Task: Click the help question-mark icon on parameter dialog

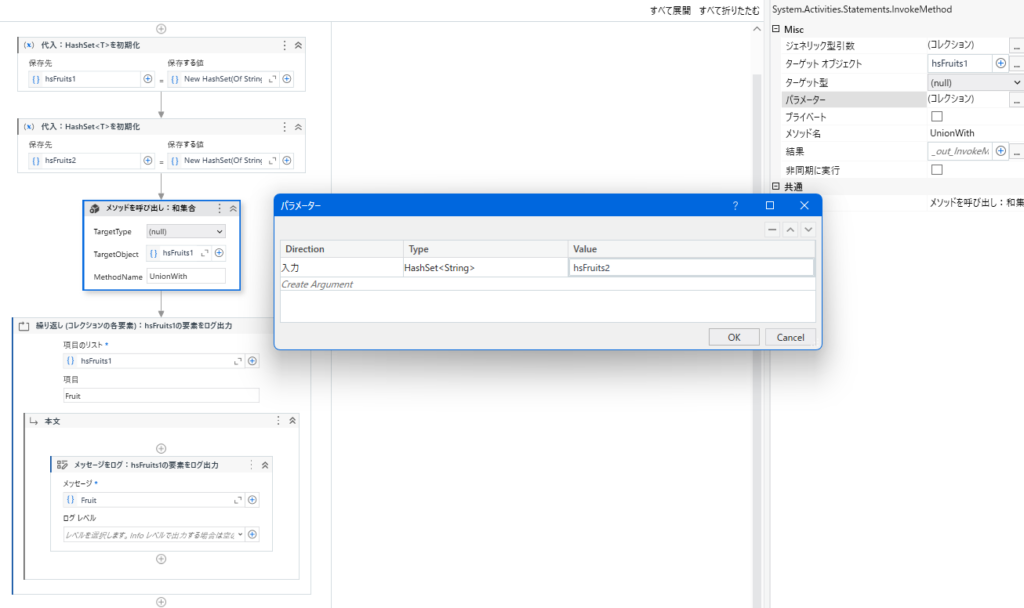Action: click(735, 205)
